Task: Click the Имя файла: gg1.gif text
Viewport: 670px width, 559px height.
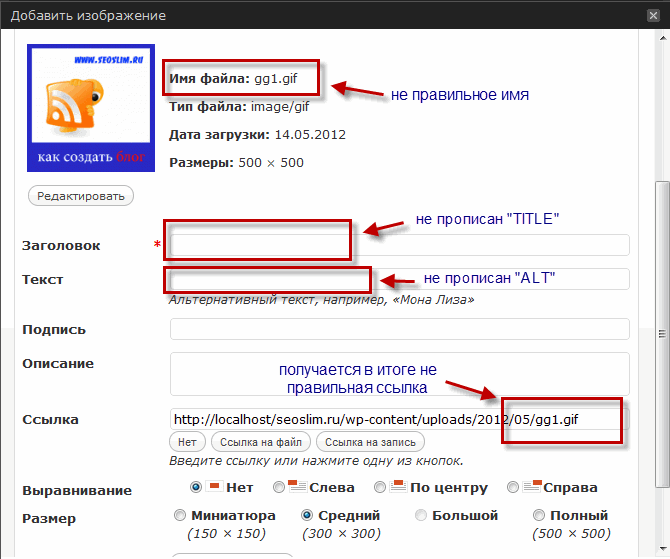Action: [233, 79]
